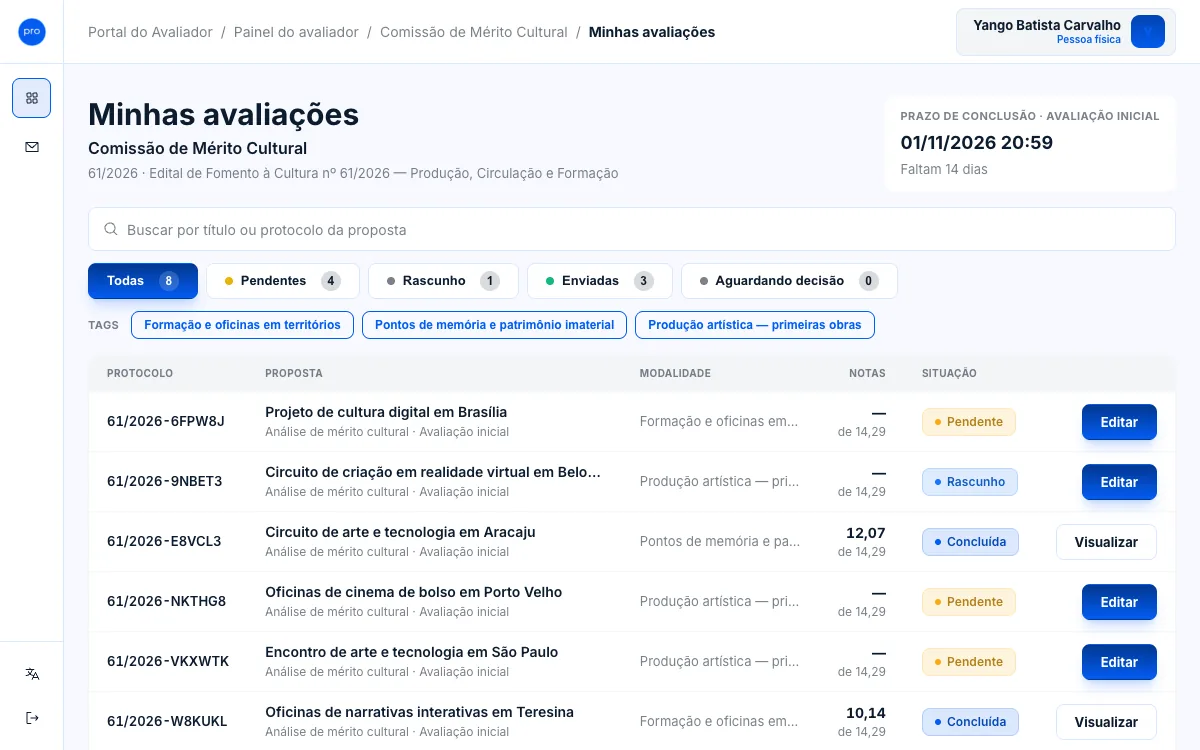Open proposal Projeto de cultura digital em Brasília

[386, 412]
